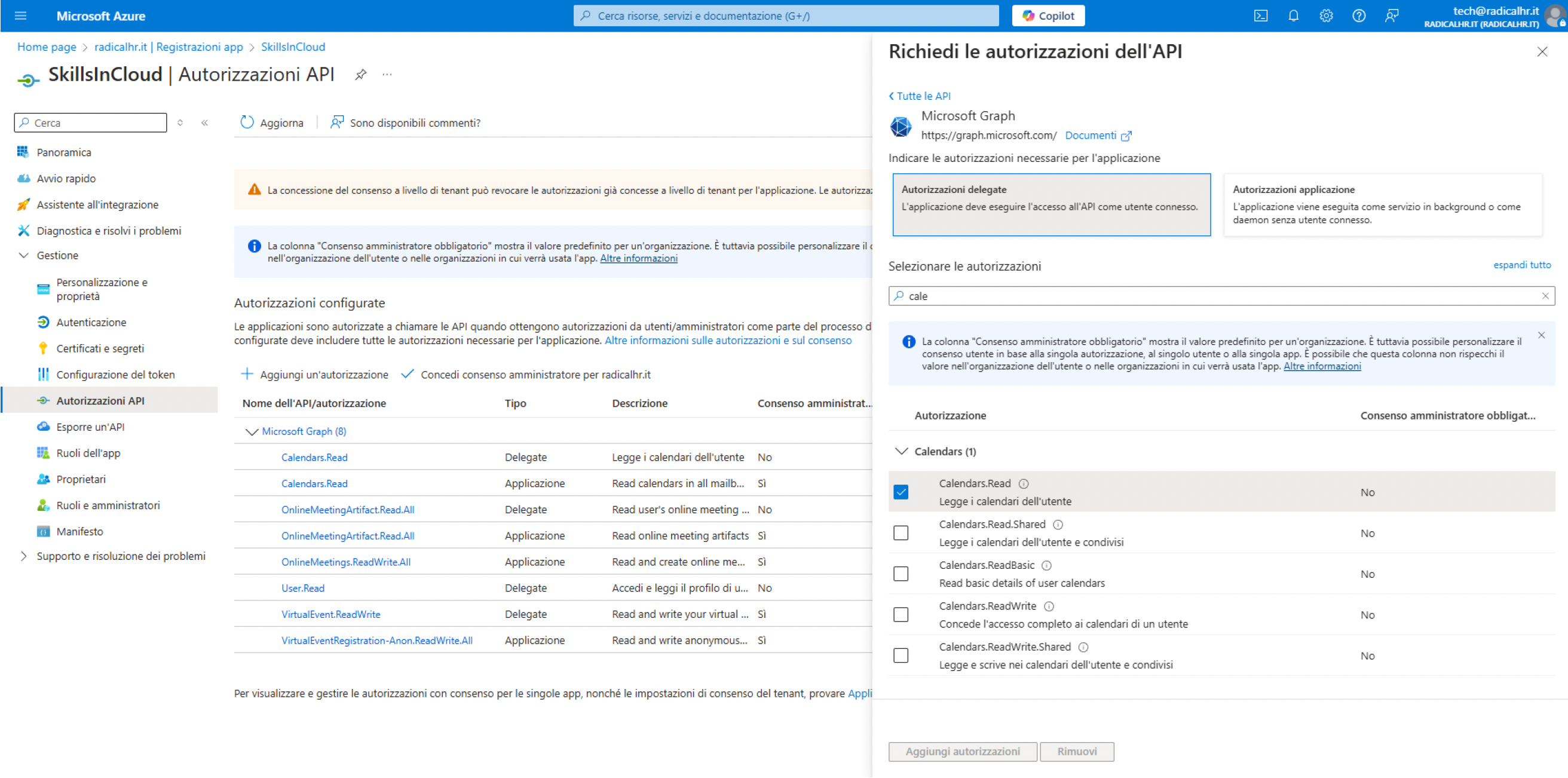This screenshot has width=1568, height=778.
Task: Click the sort arrows beside the sidebar search
Action: (x=180, y=123)
